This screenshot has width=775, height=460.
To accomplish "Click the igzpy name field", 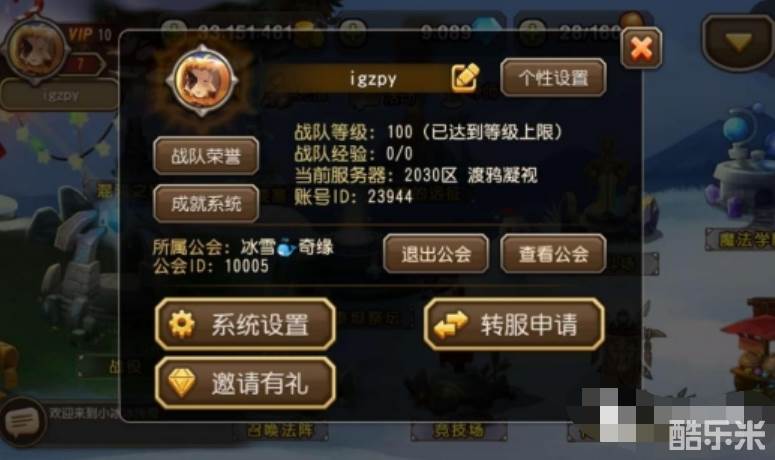I will coord(357,78).
